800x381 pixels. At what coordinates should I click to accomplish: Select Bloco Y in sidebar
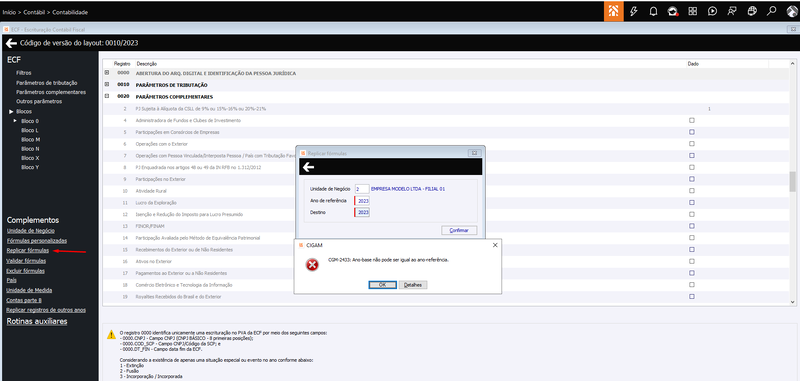point(30,167)
